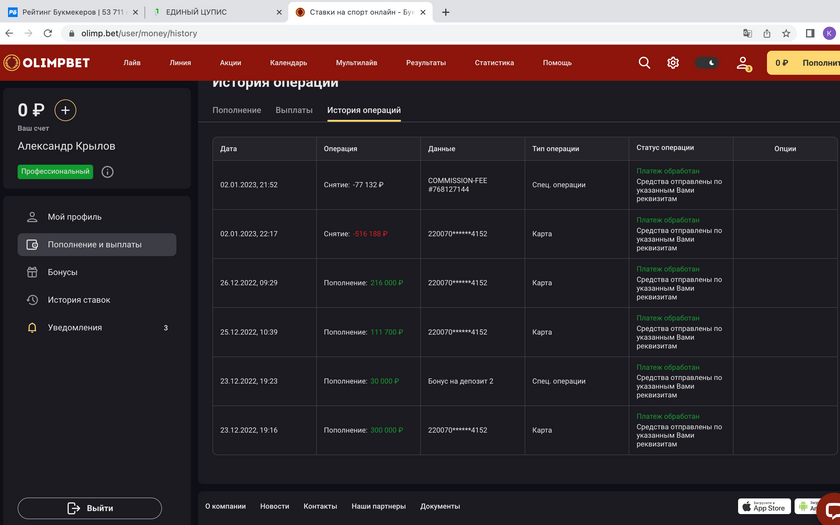
Task: Click the Документы footer link
Action: (440, 506)
